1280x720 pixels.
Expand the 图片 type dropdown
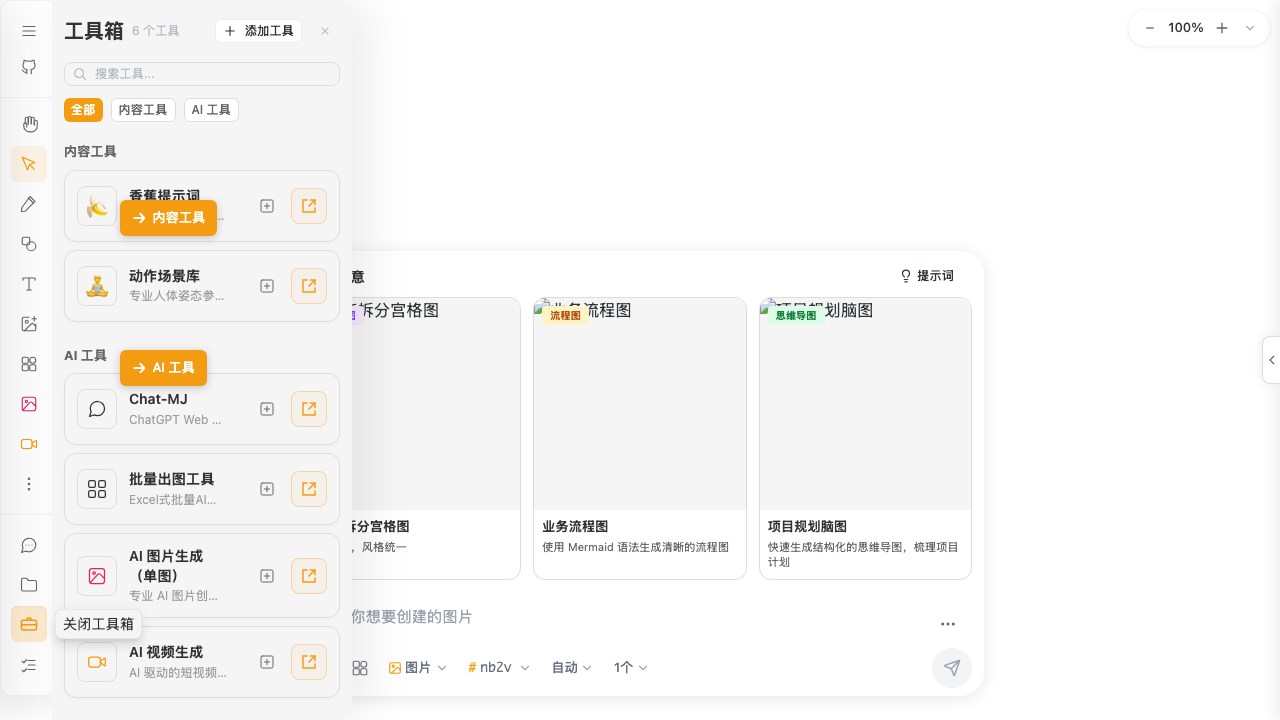click(x=417, y=668)
